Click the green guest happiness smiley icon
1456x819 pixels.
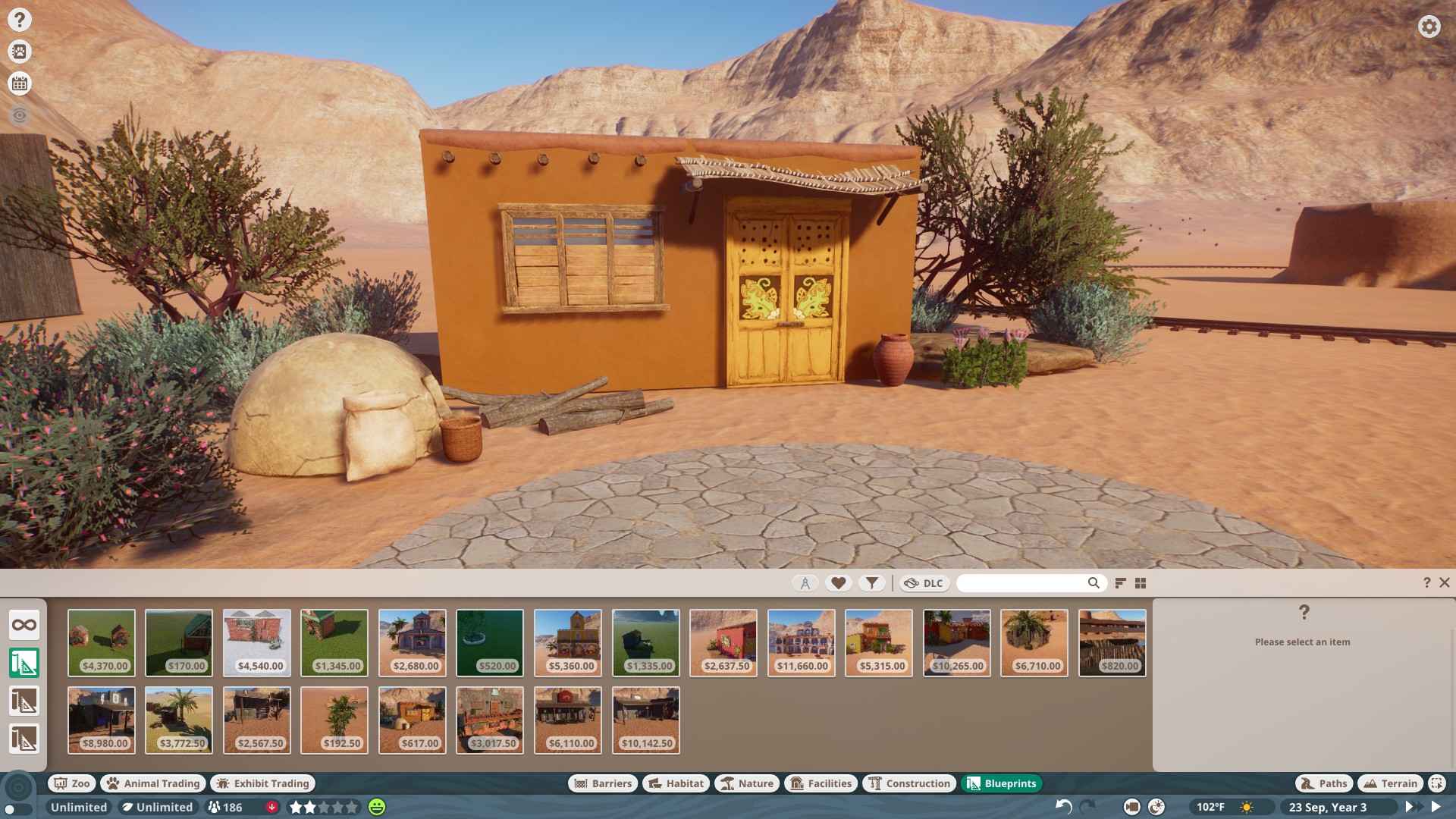tap(377, 807)
